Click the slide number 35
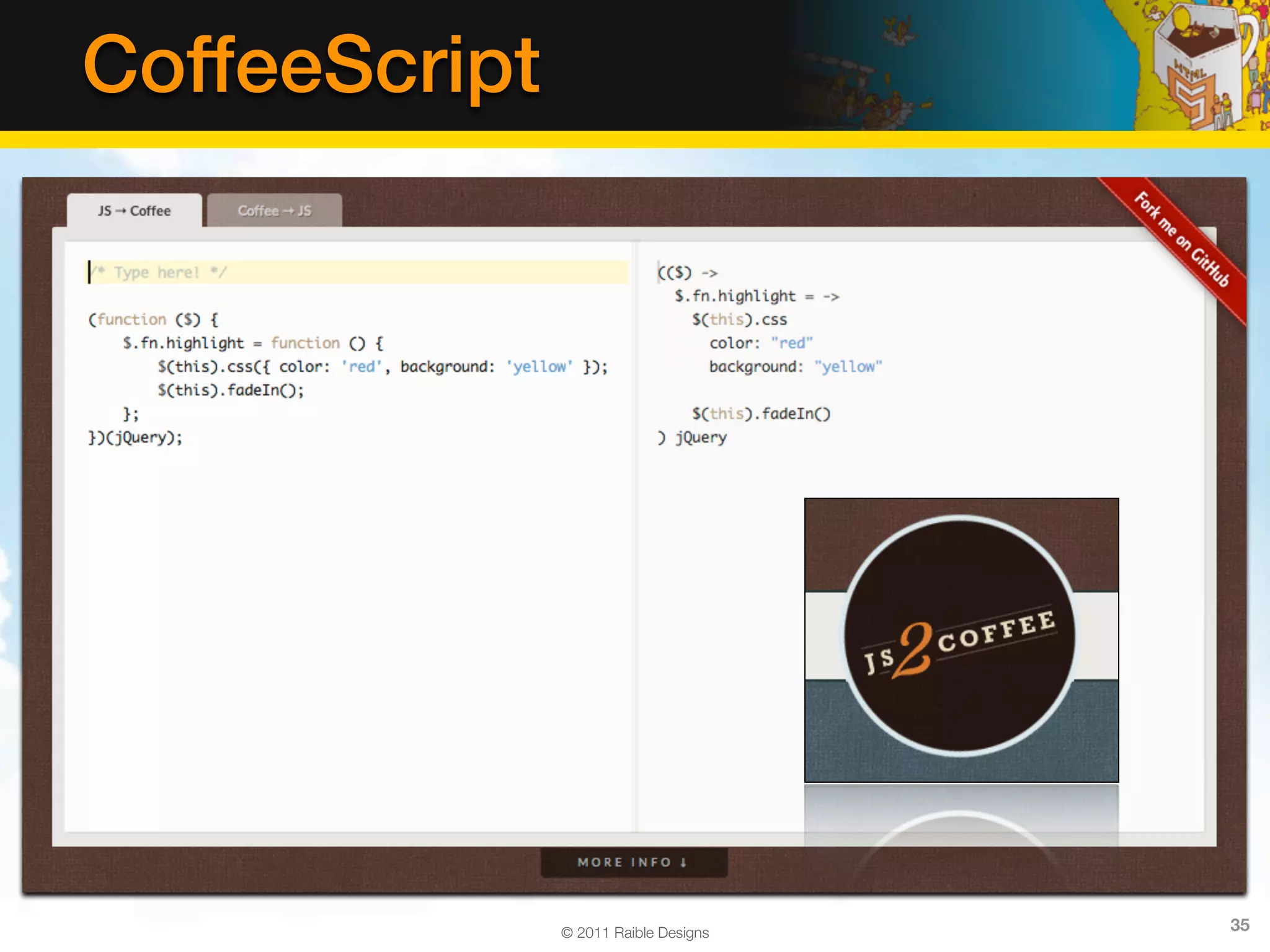Image resolution: width=1270 pixels, height=952 pixels. 1240,925
